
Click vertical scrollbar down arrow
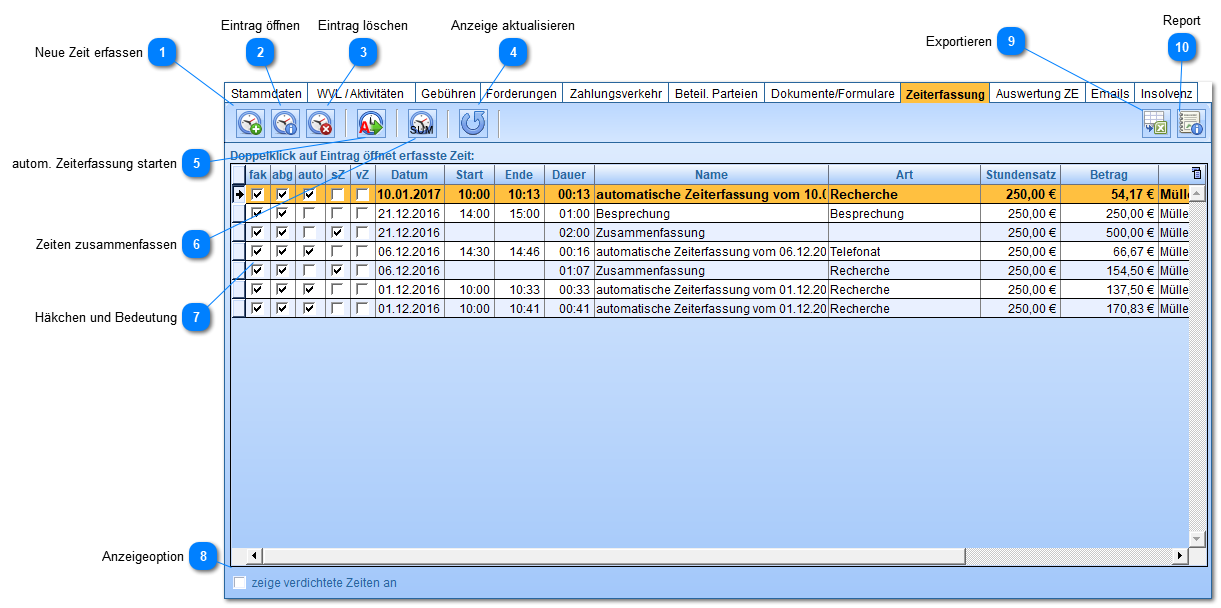[x=1197, y=539]
